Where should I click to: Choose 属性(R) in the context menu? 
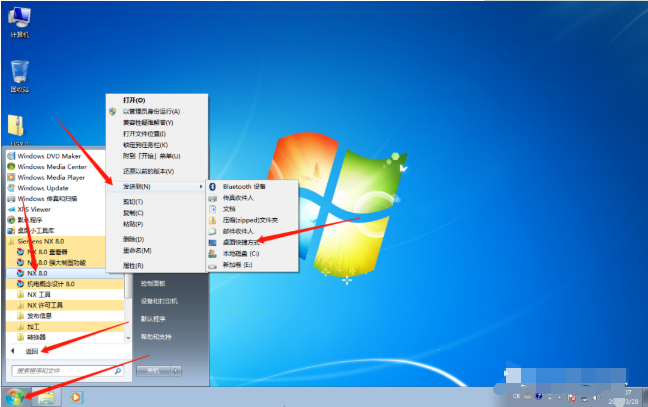click(x=157, y=266)
